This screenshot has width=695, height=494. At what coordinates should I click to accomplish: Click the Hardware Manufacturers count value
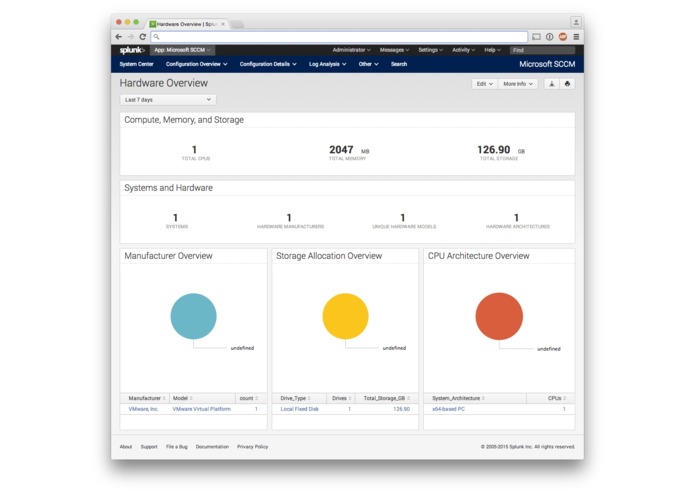tap(289, 218)
